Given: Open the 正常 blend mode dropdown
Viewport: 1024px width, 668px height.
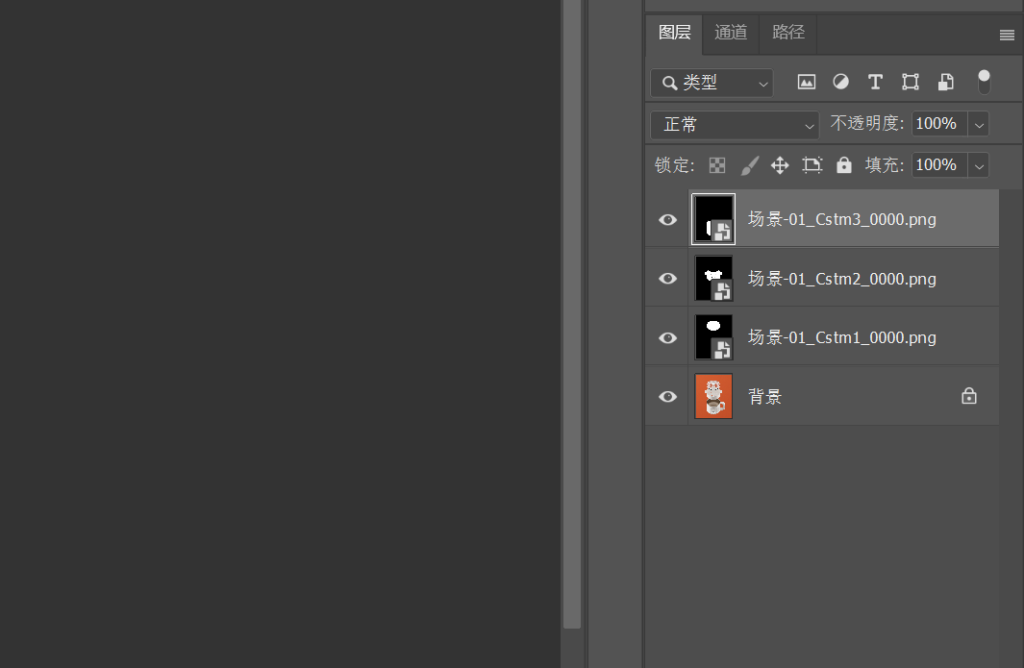Looking at the screenshot, I should click(735, 124).
